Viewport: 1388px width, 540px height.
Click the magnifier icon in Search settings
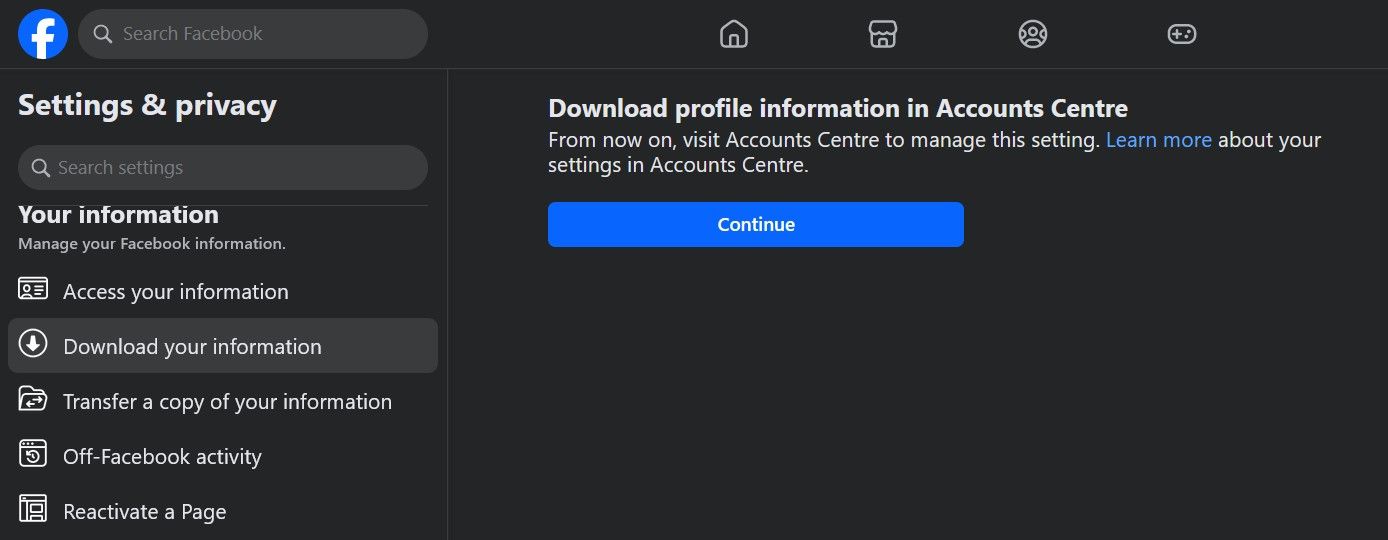(41, 168)
